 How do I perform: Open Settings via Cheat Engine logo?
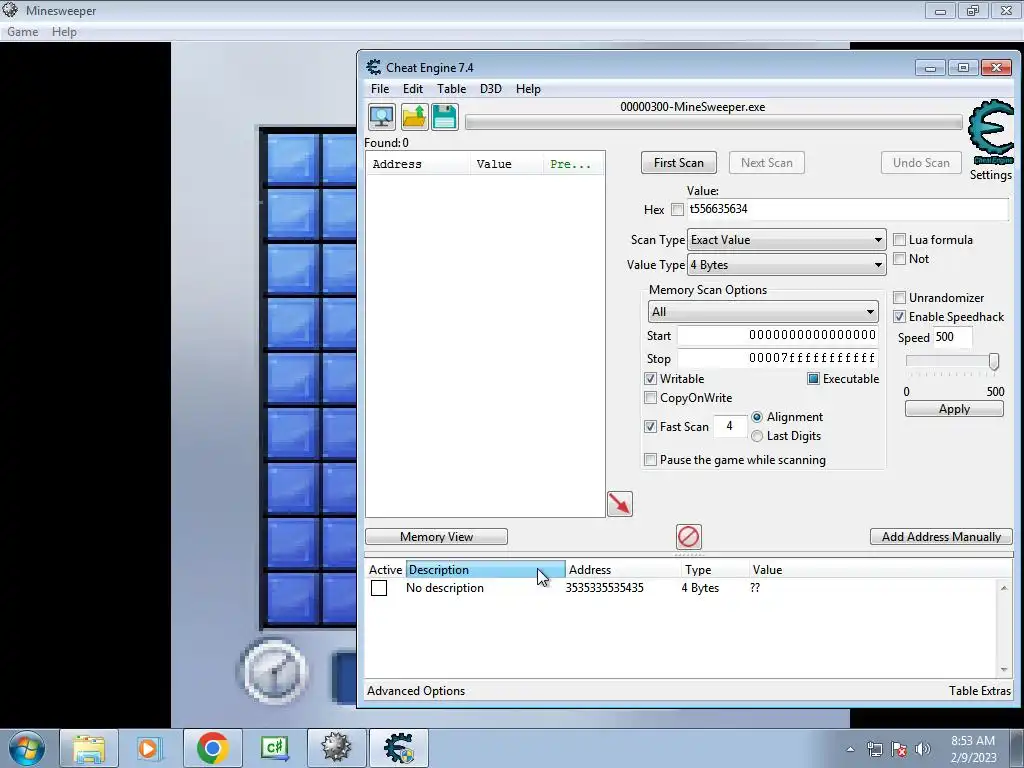(x=991, y=132)
